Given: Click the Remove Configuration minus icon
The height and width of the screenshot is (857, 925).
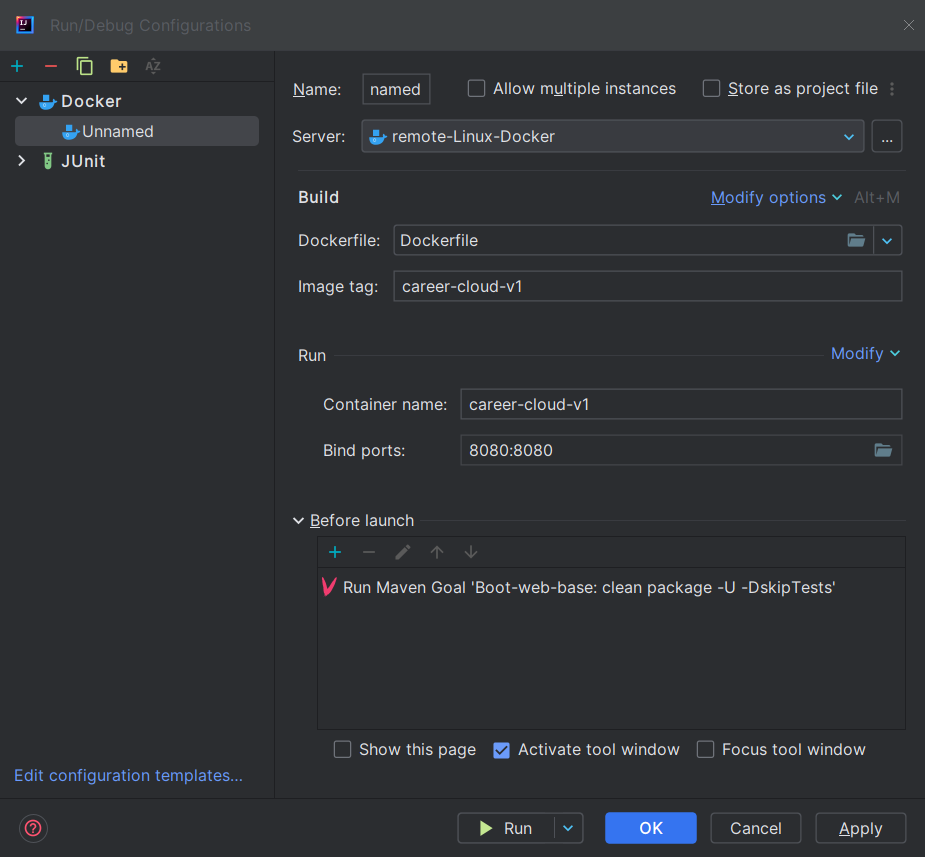Looking at the screenshot, I should point(51,66).
